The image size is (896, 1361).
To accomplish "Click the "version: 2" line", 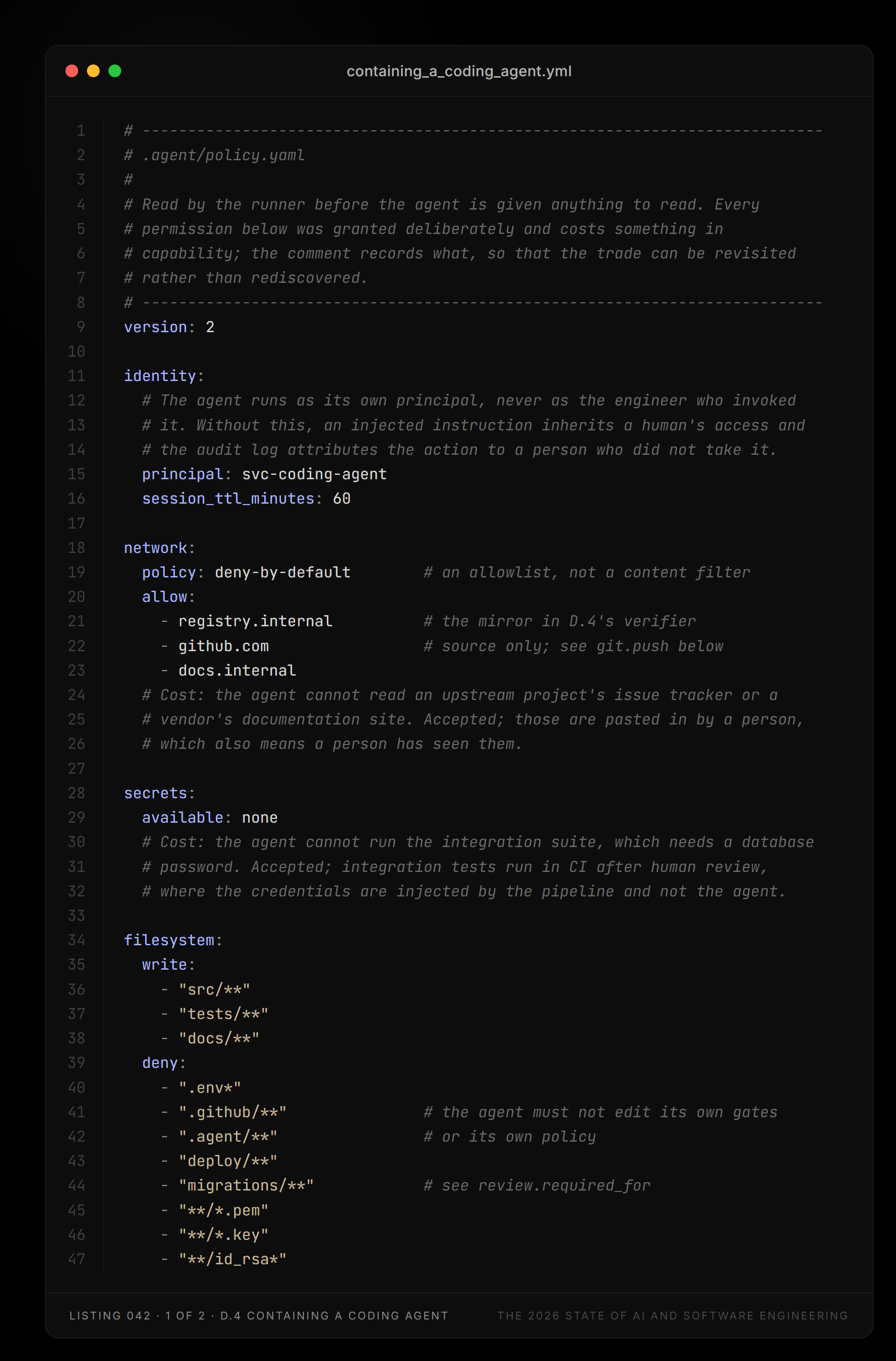I will 169,327.
